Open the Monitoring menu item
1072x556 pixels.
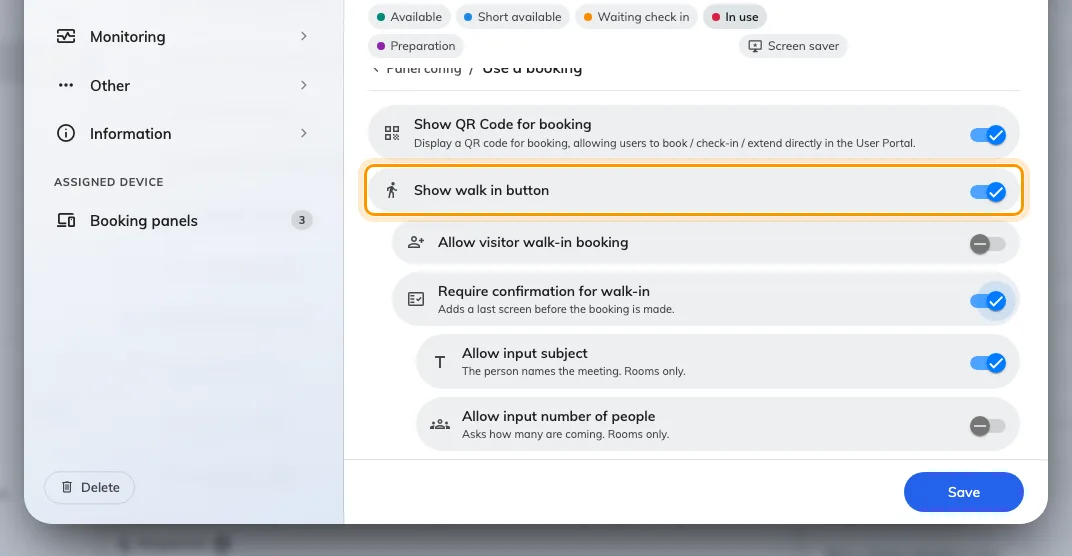point(183,36)
